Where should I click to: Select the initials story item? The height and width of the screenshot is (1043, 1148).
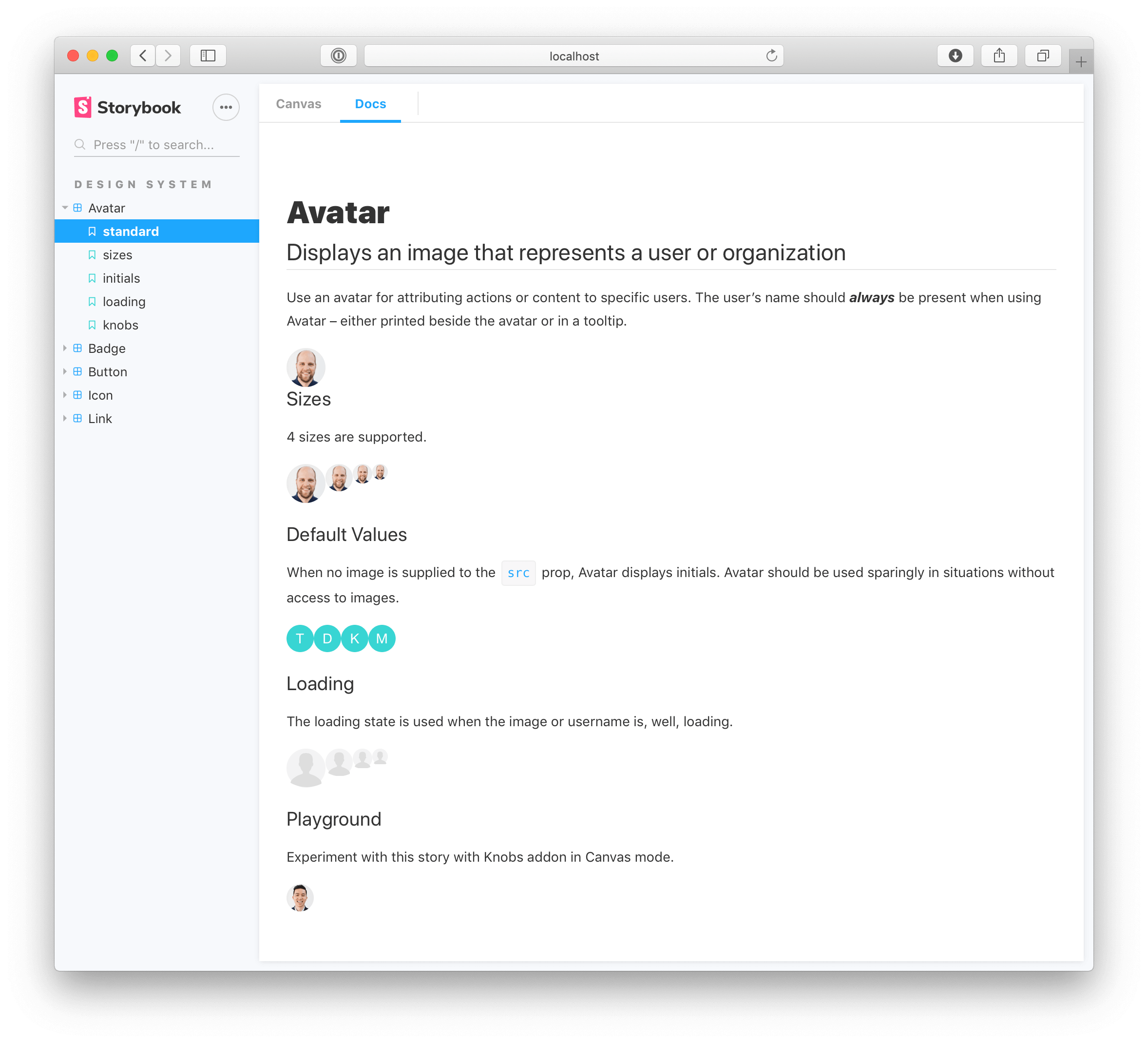(120, 277)
